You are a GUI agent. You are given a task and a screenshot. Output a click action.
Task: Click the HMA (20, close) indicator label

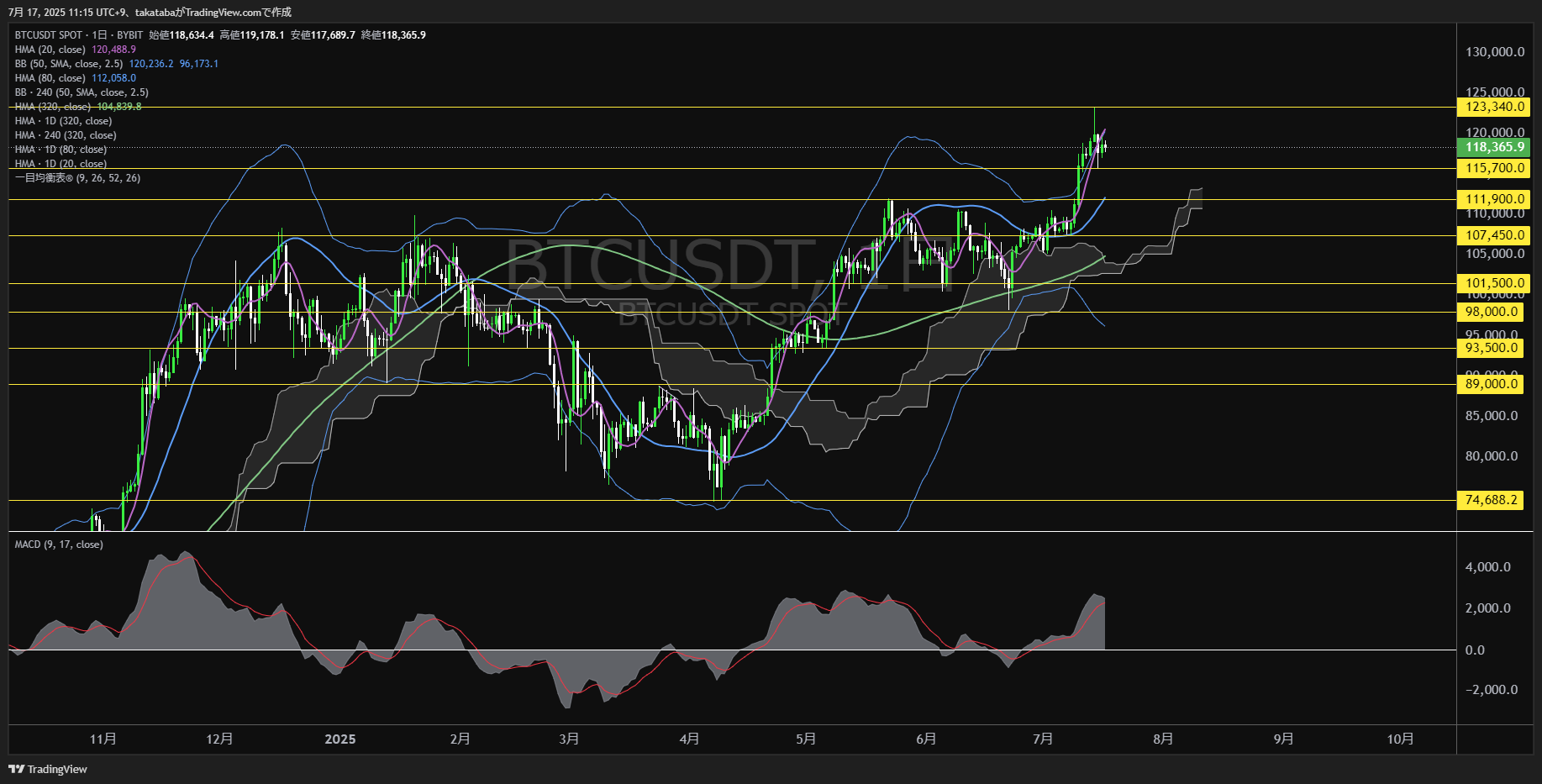tap(50, 50)
